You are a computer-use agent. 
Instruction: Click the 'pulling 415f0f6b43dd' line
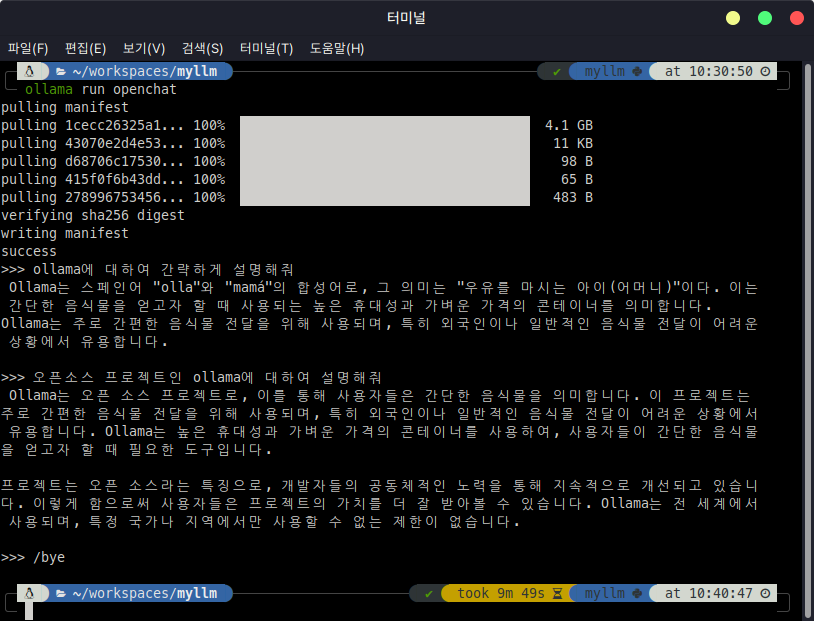113,179
